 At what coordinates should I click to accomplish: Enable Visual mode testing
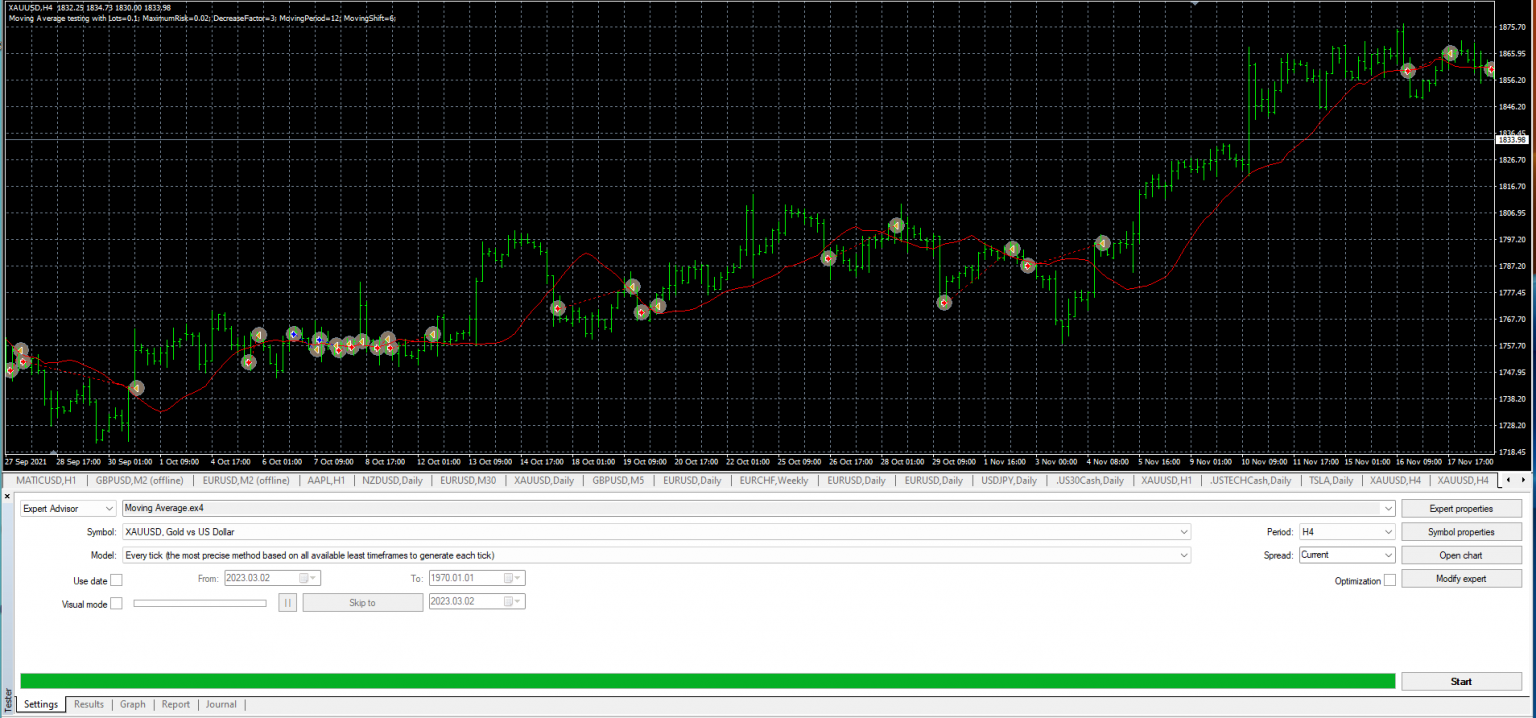(x=116, y=602)
